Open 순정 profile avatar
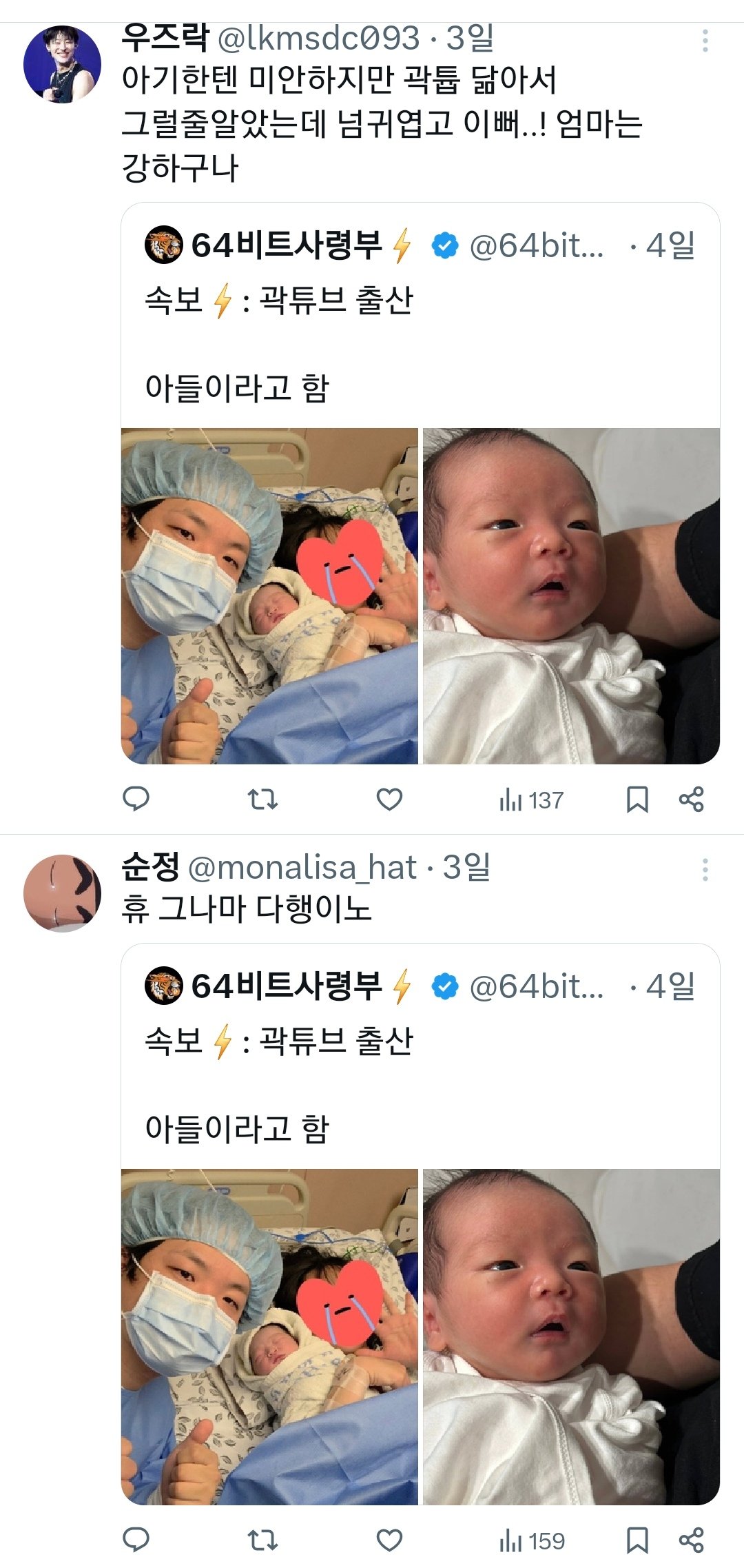Screen dimensions: 744x1568 (62, 893)
